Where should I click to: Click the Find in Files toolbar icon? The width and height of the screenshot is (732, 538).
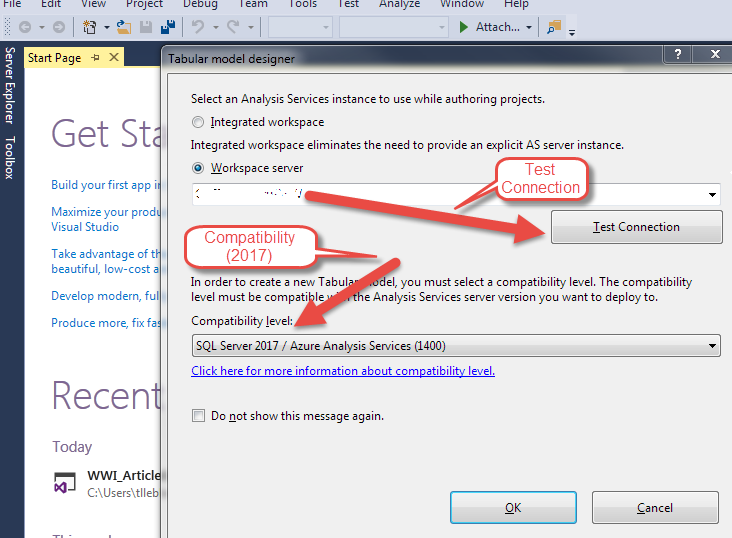[554, 28]
